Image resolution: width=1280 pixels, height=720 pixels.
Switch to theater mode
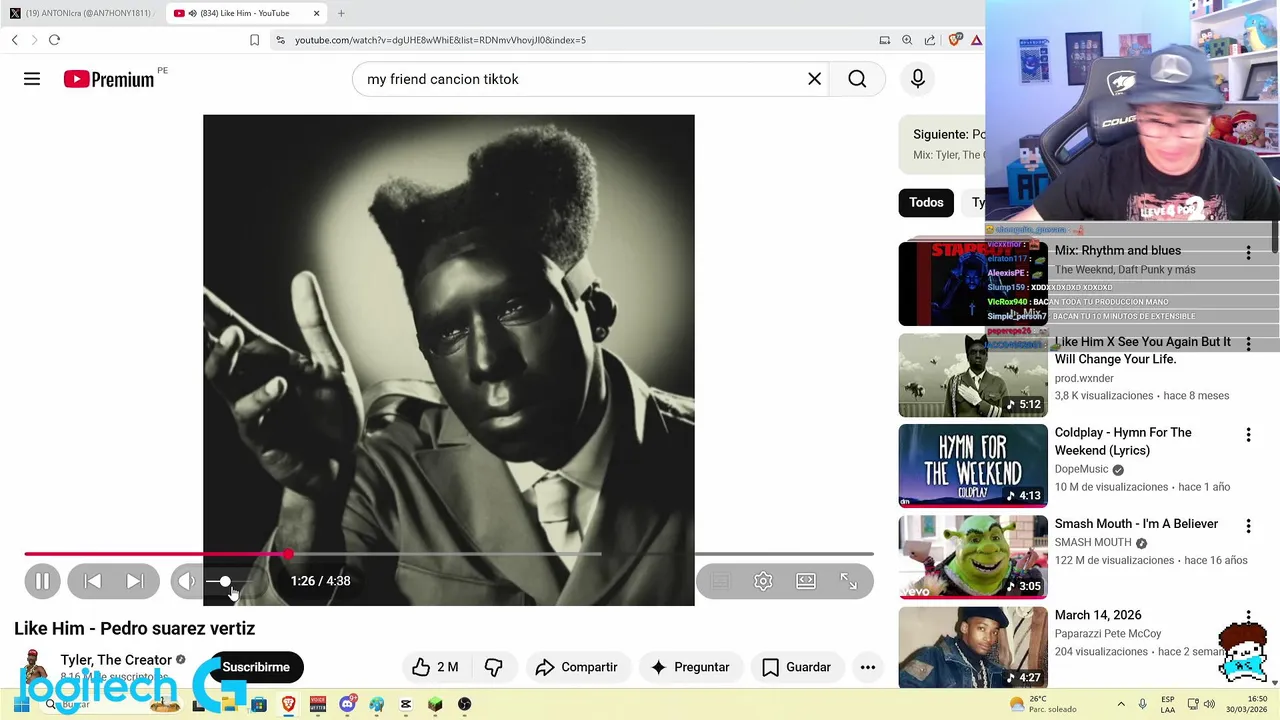[806, 581]
